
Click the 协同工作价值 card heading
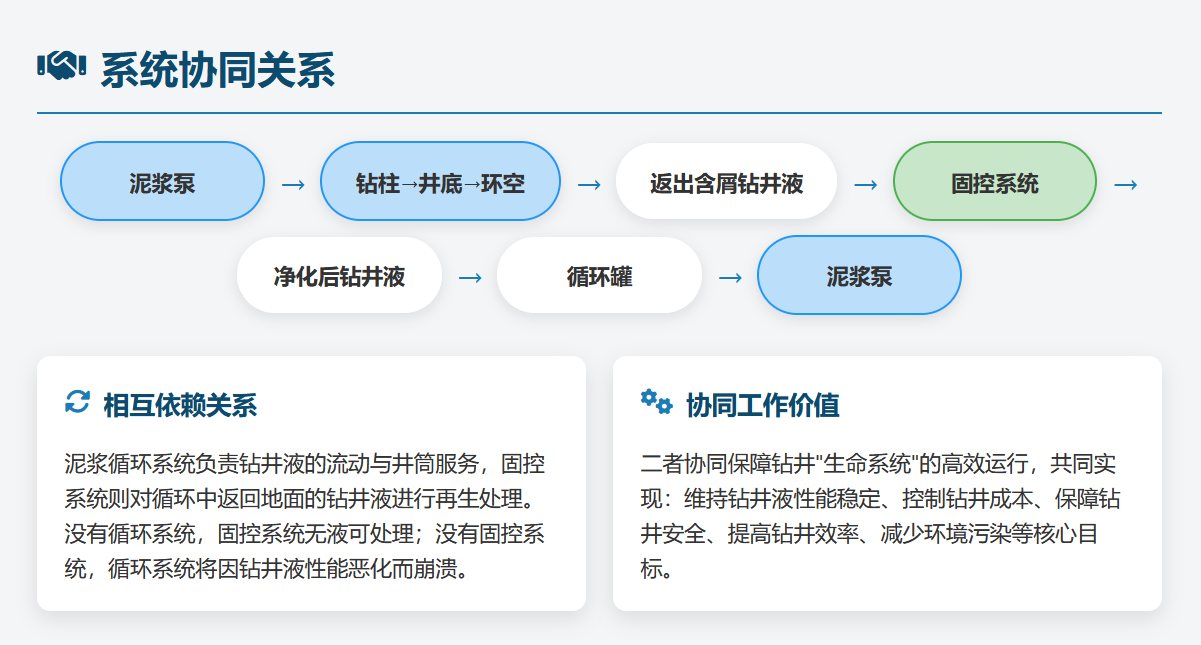click(762, 405)
